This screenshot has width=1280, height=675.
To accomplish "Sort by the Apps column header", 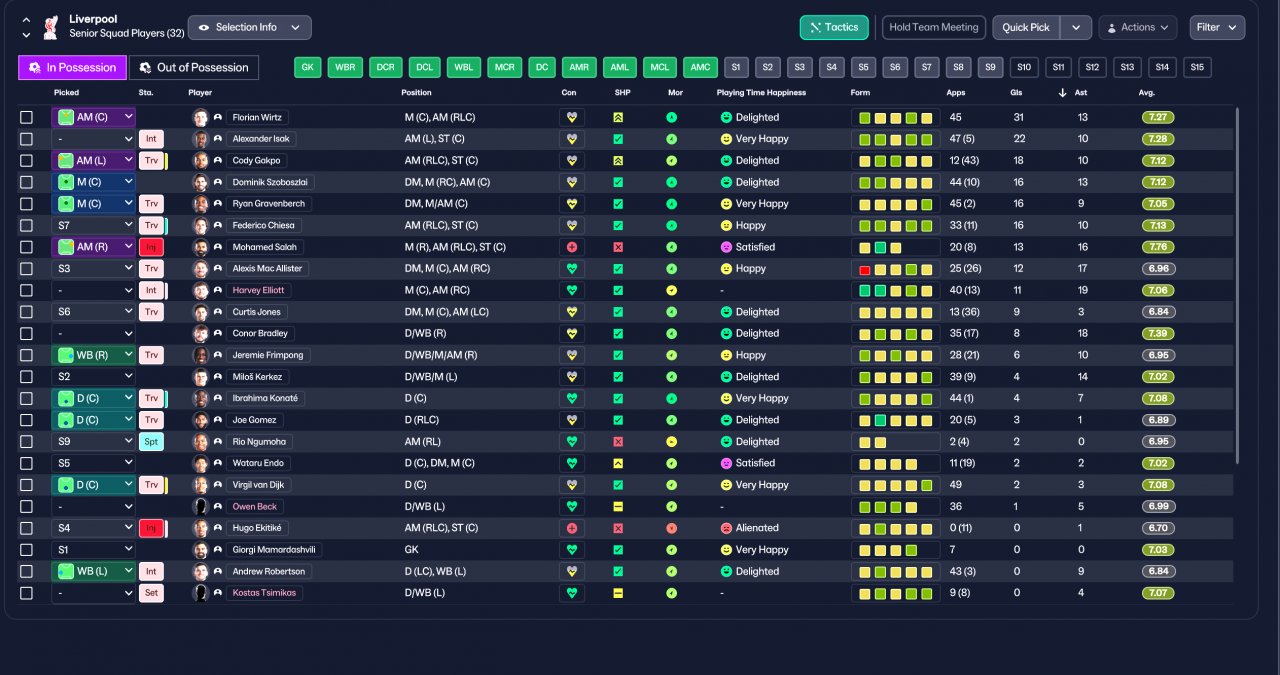I will coord(956,93).
